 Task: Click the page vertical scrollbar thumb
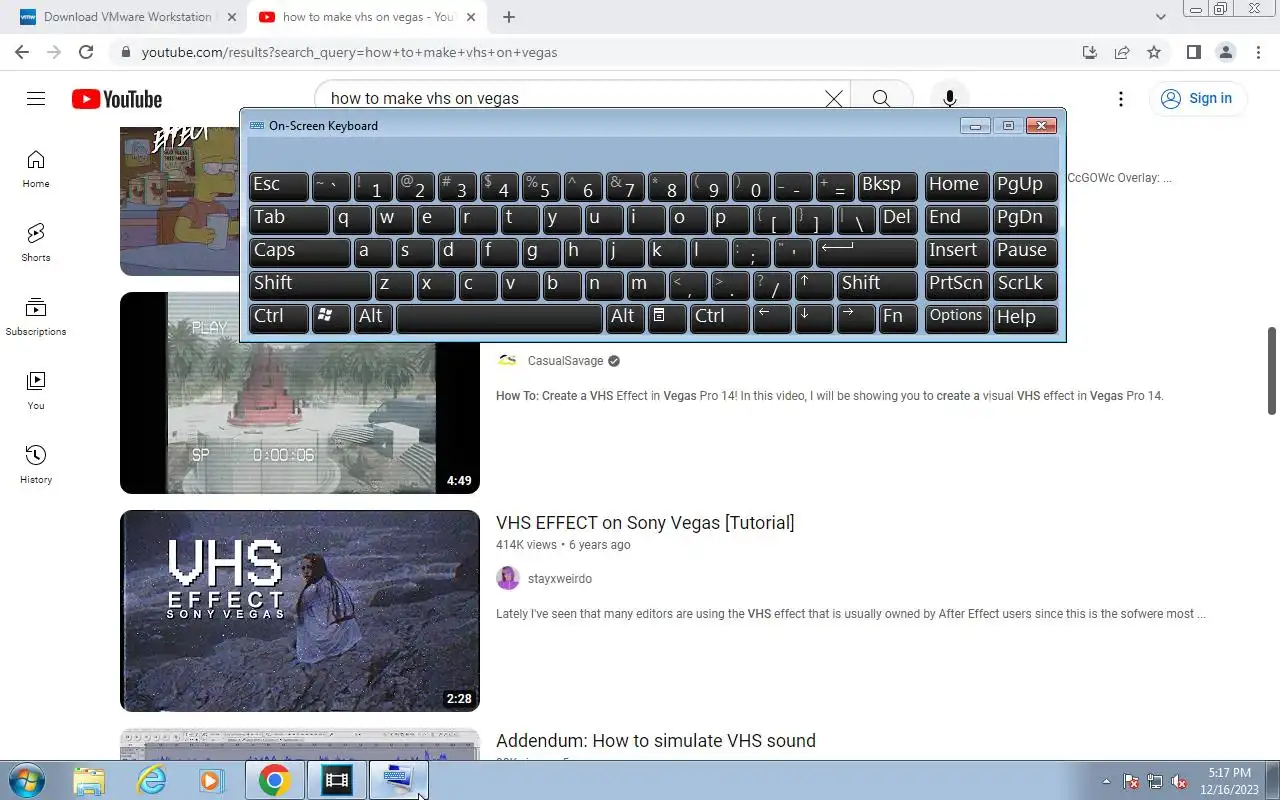[x=1272, y=370]
